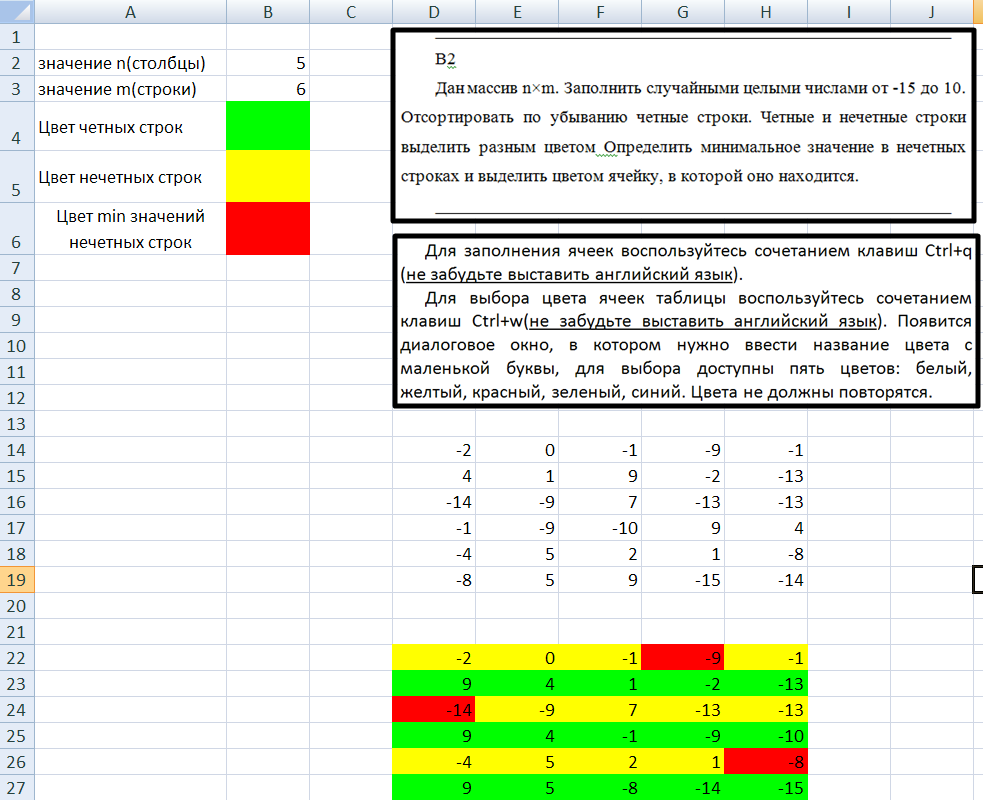Select cell D16 with value -14
The width and height of the screenshot is (983, 800).
coord(434,502)
